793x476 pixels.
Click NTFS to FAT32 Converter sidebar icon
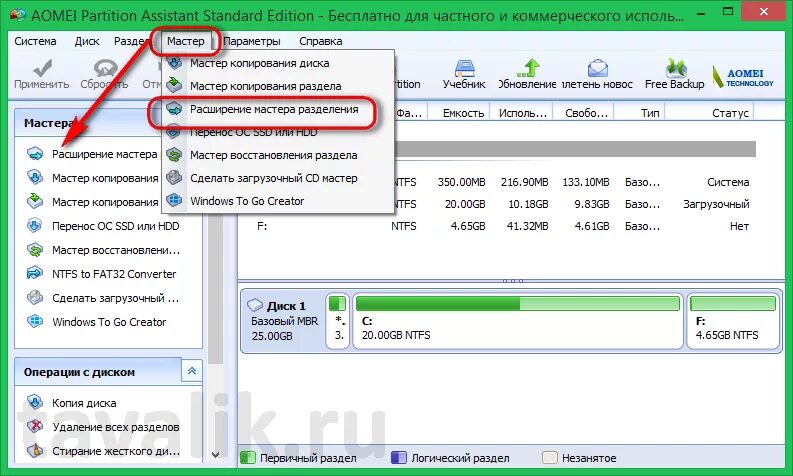(x=35, y=273)
